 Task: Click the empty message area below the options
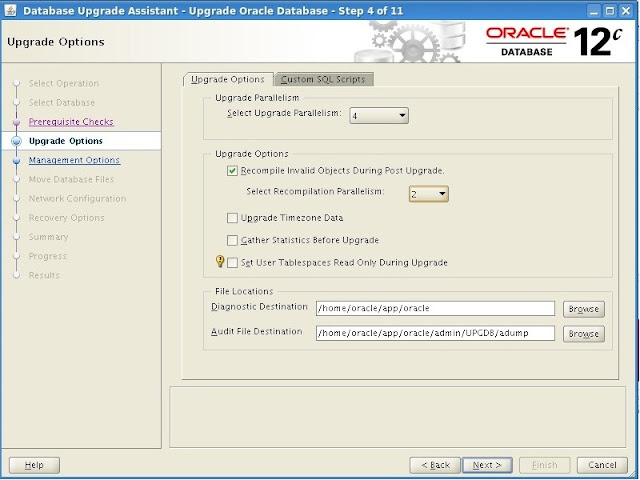pos(398,417)
